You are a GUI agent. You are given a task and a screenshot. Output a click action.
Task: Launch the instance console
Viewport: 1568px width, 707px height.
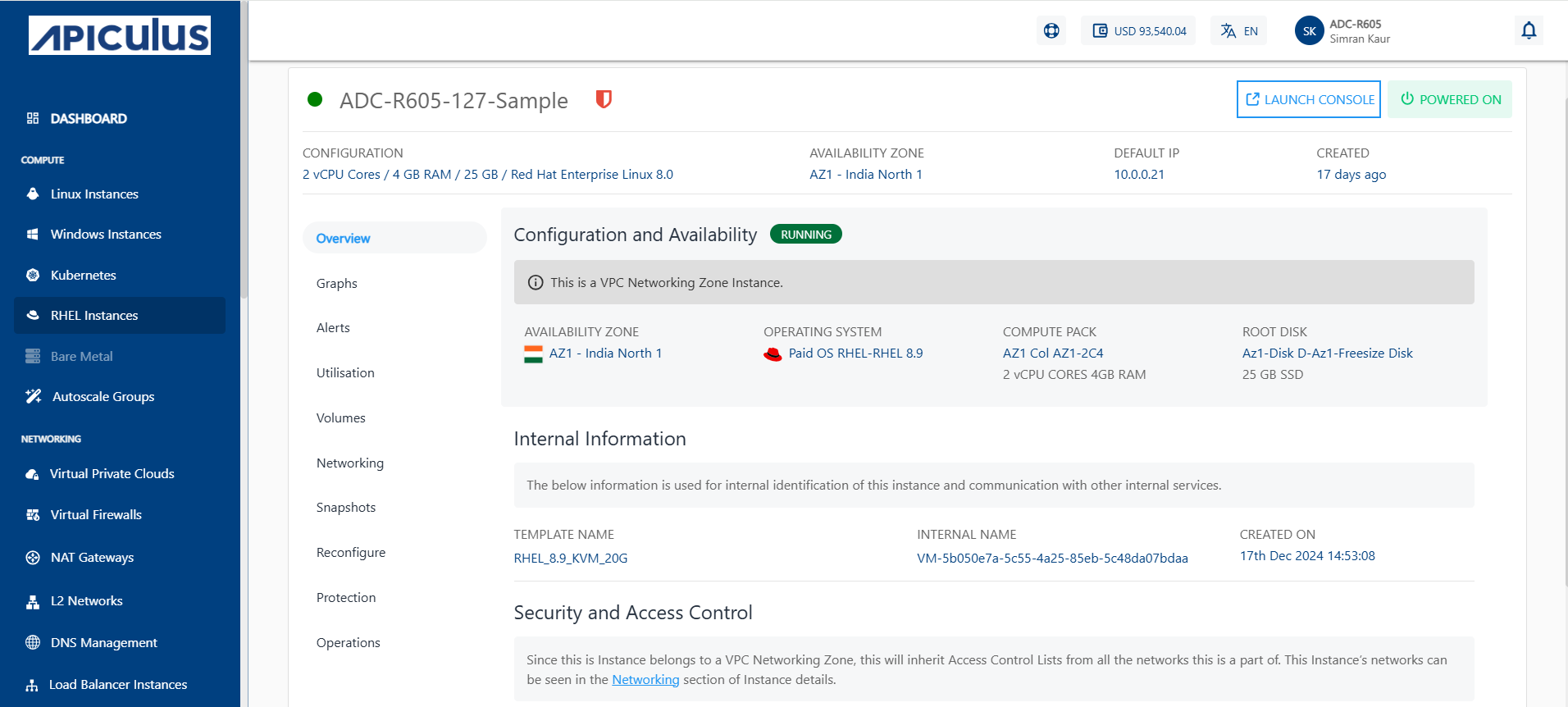click(1309, 99)
